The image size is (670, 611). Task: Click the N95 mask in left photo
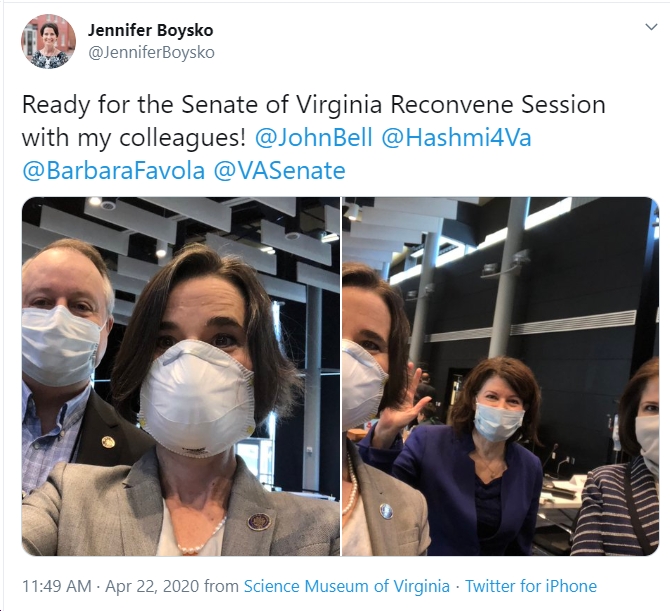(197, 397)
